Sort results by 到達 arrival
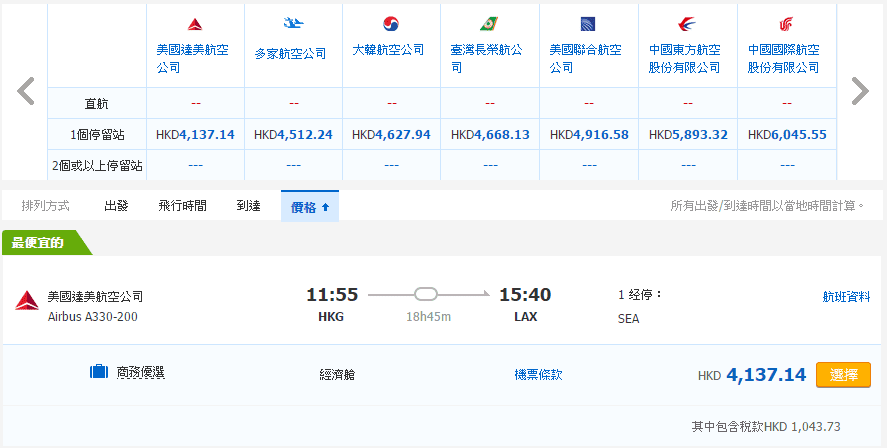Viewport: 887px width, 448px height. [x=248, y=206]
